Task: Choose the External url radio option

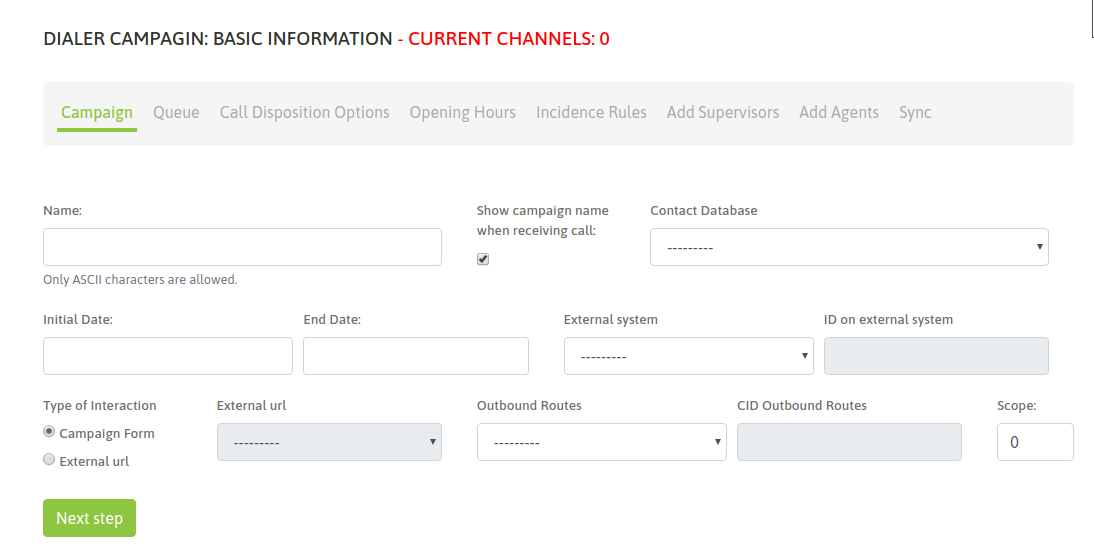Action: click(x=49, y=460)
